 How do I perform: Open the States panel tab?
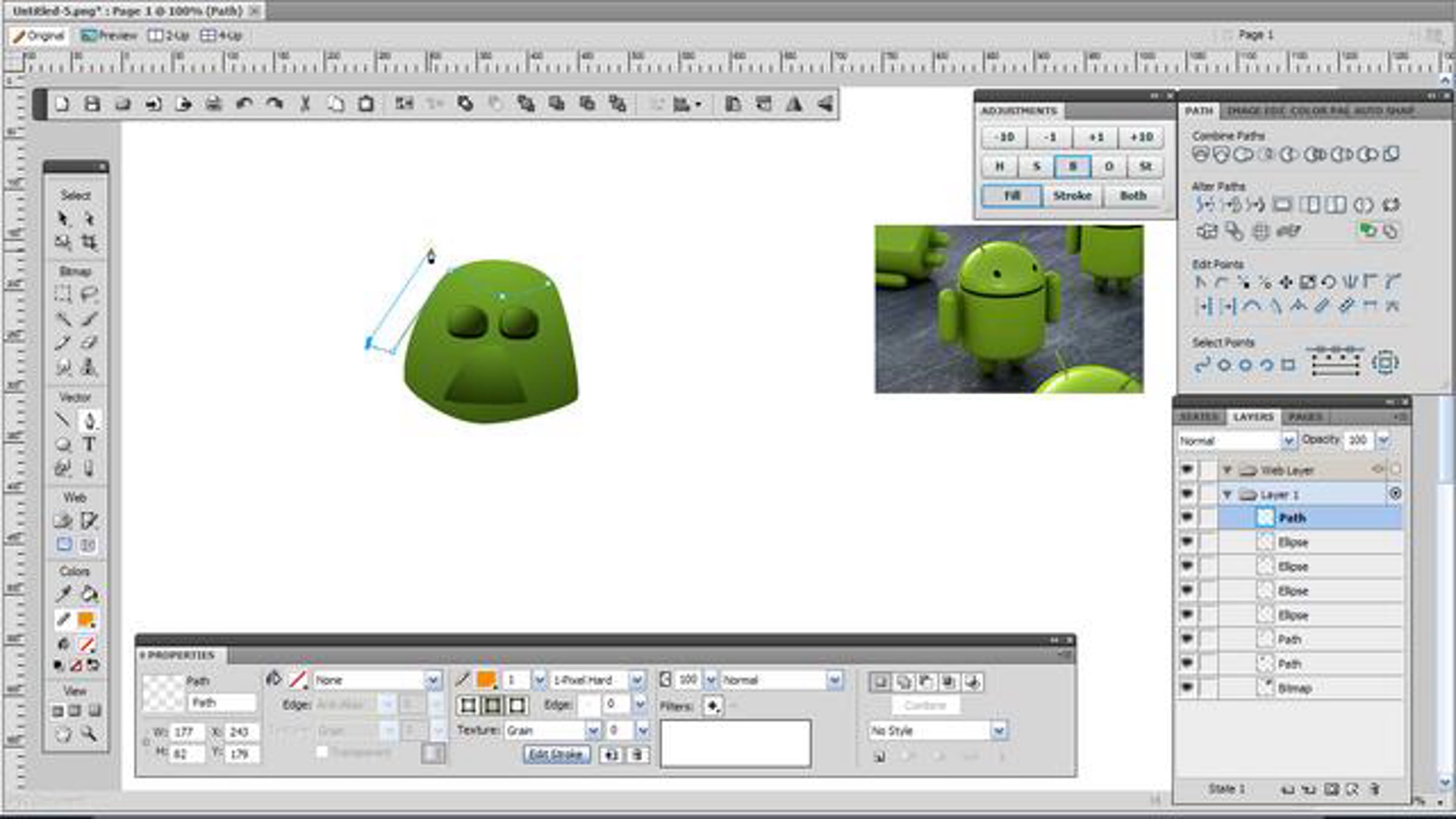coord(1199,417)
